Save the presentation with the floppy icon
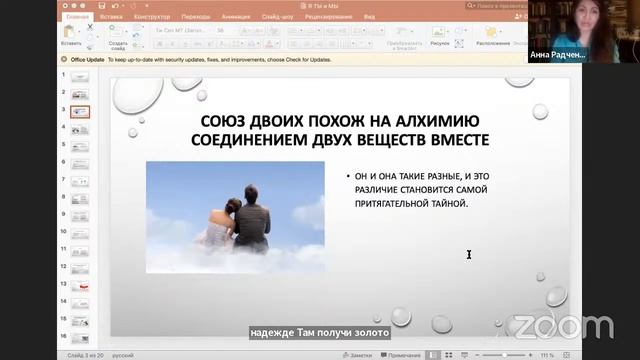Screen dimensions: 640x360 point(102,6)
